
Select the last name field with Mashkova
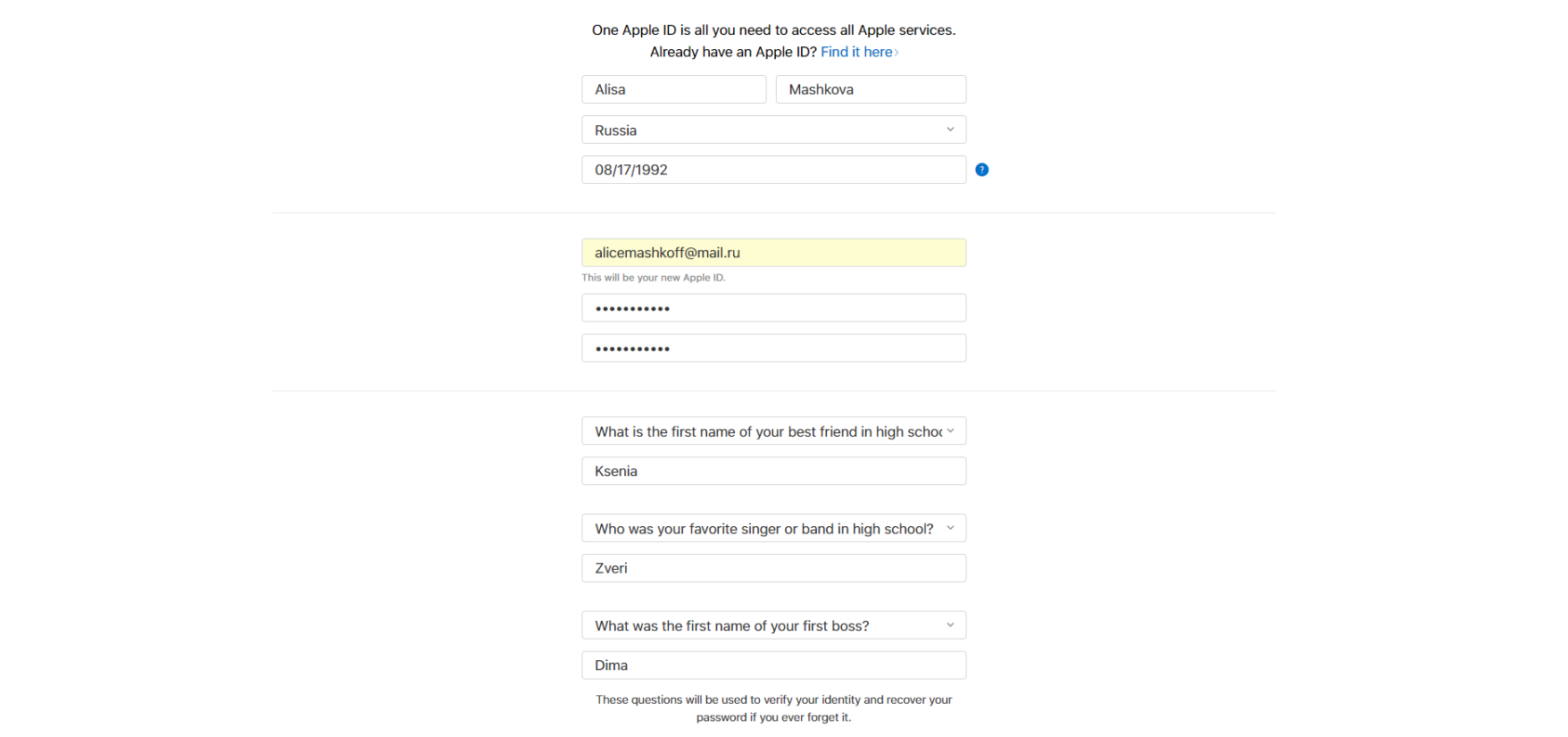870,89
